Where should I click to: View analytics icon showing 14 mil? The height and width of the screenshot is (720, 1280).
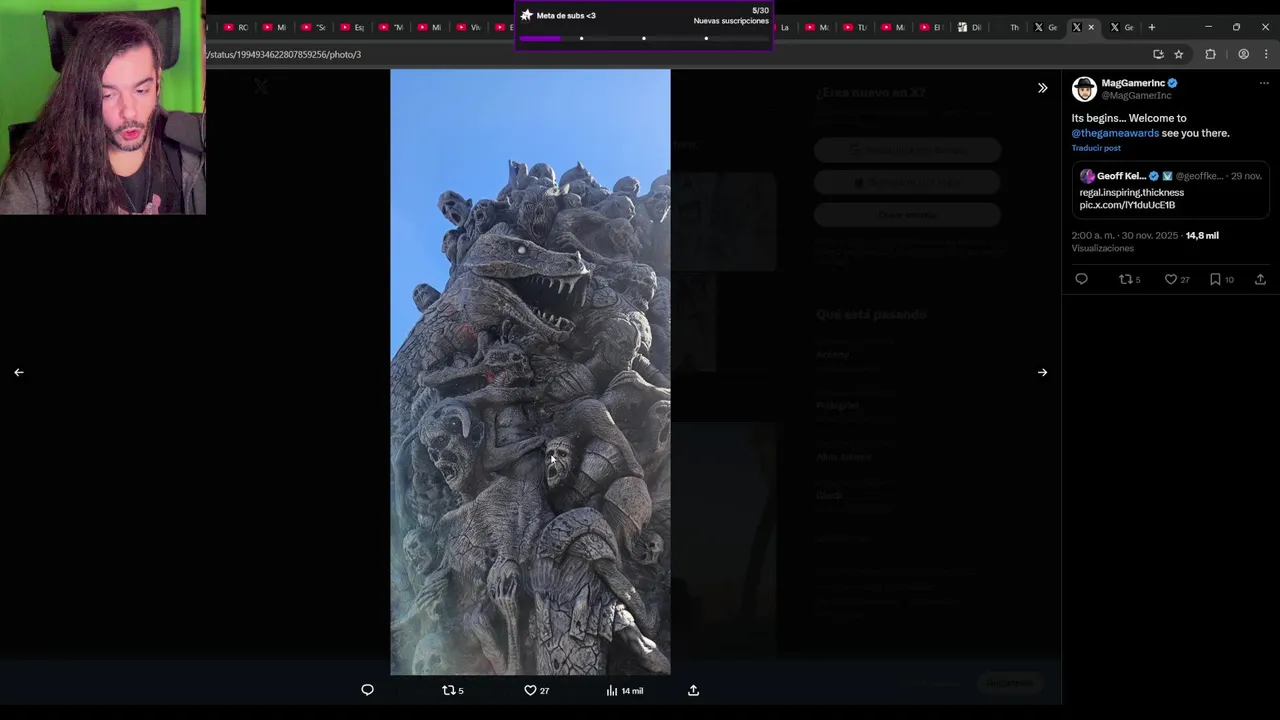[x=624, y=690]
